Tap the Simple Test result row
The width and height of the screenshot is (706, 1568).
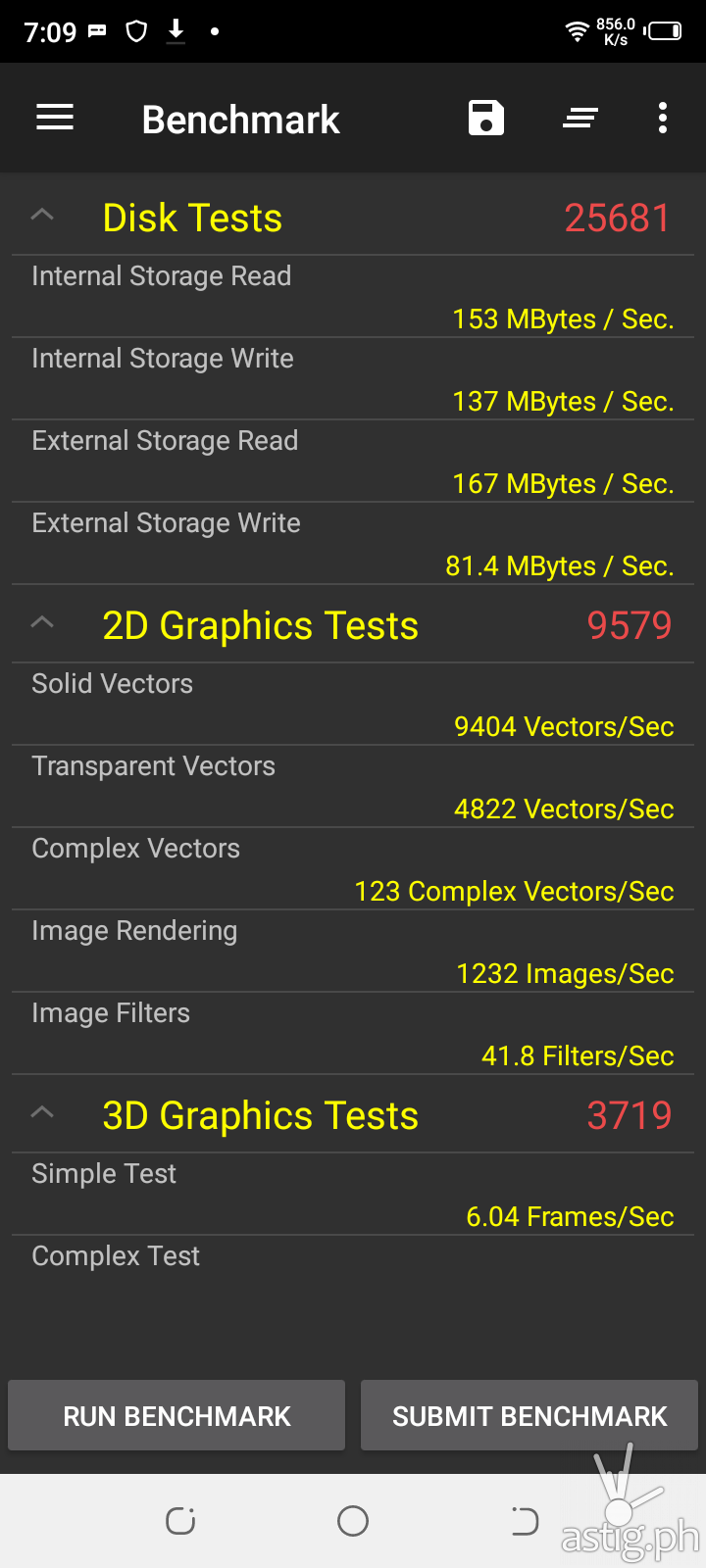pos(353,1195)
